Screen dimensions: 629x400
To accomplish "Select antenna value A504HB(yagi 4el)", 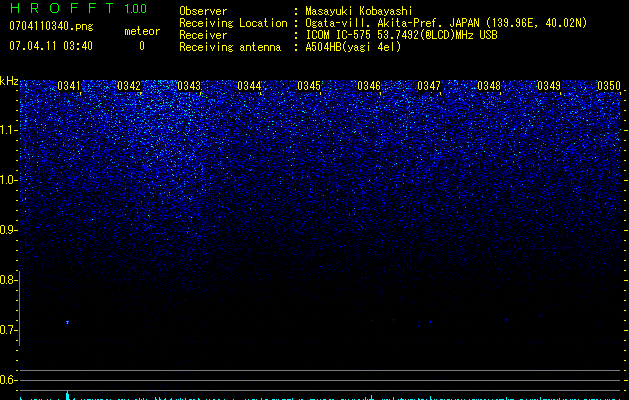I will point(353,47).
